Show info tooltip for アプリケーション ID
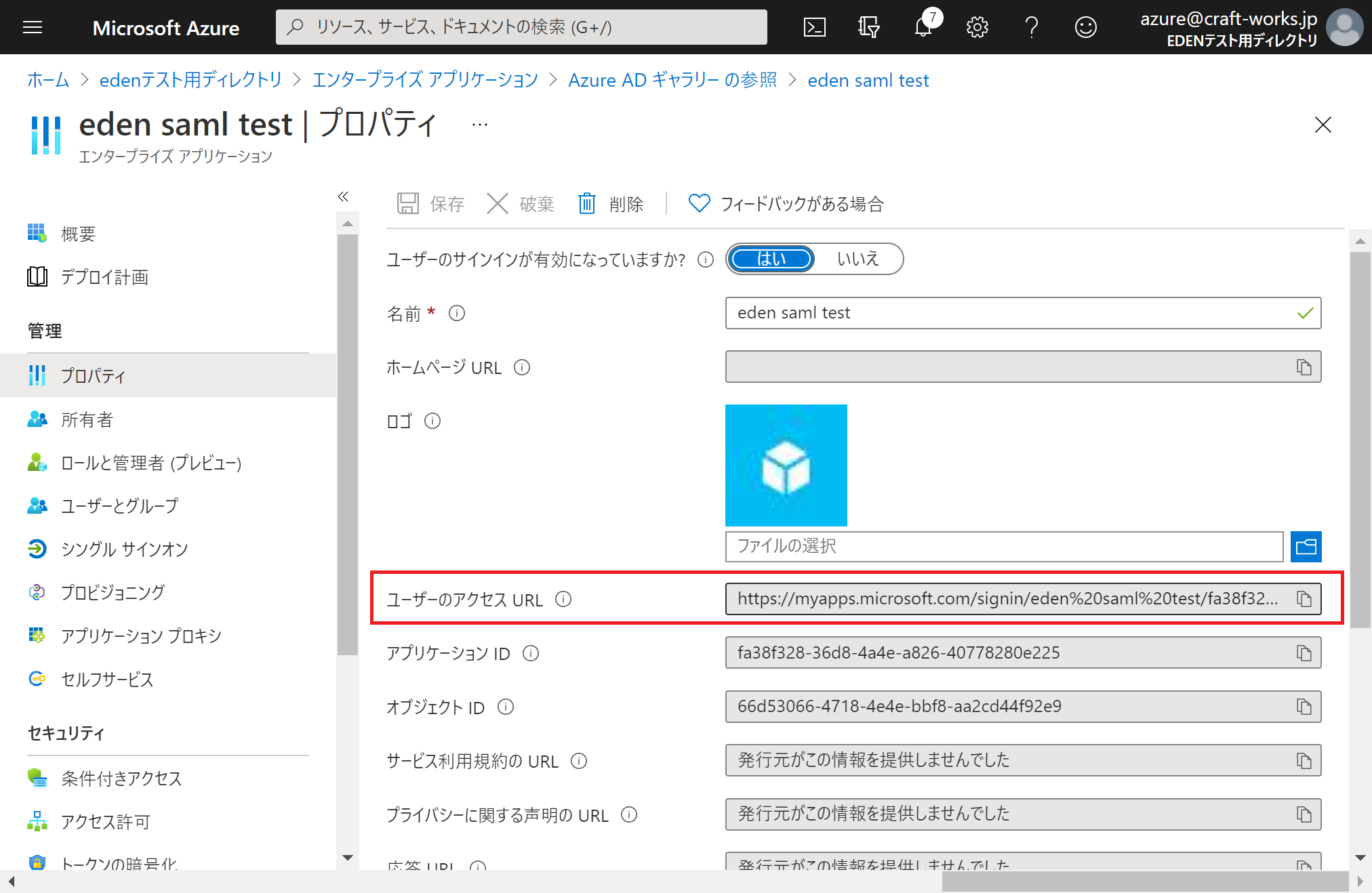 tap(531, 653)
